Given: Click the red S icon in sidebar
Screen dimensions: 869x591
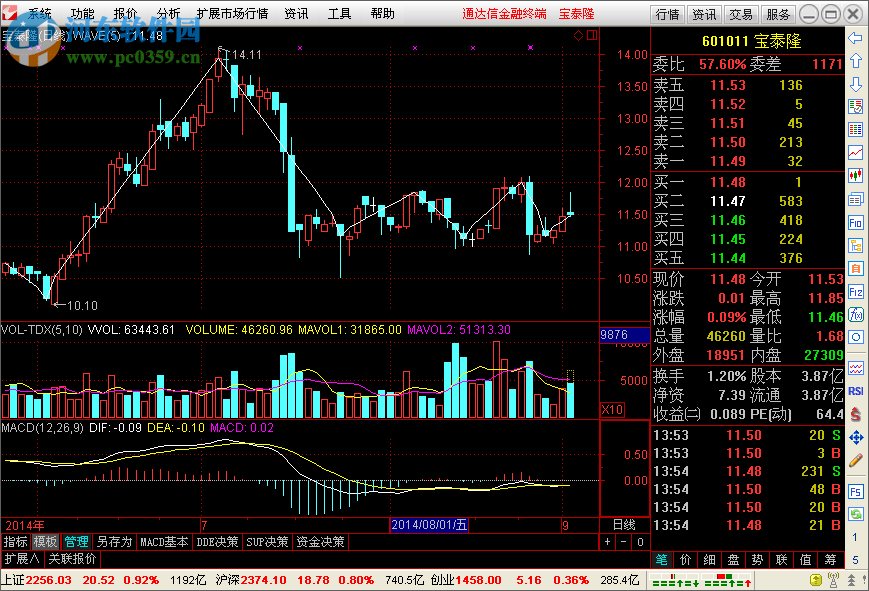Looking at the screenshot, I should click(x=855, y=414).
